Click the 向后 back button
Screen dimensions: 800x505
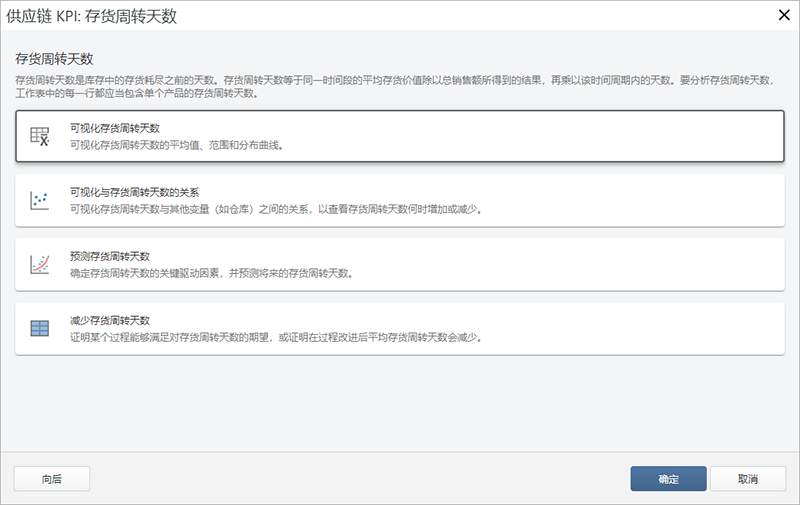pyautogui.click(x=52, y=479)
